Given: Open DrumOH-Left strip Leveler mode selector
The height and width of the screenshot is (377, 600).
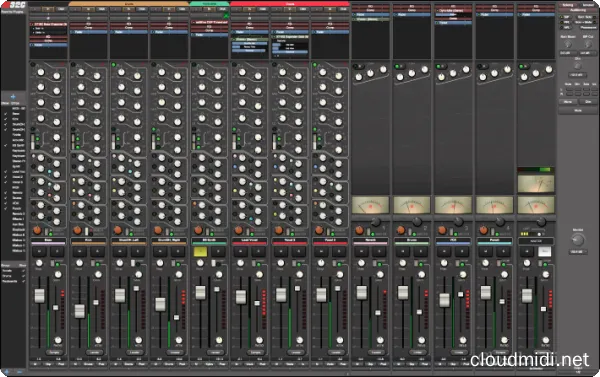Looking at the screenshot, I should click(x=134, y=352).
